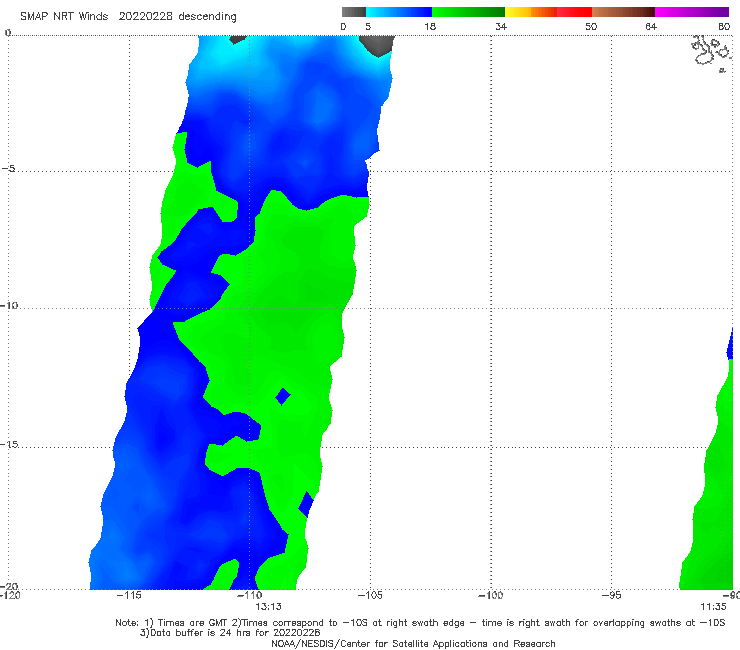Click the 'Data buffer is 24 hrs' note

[x=230, y=633]
